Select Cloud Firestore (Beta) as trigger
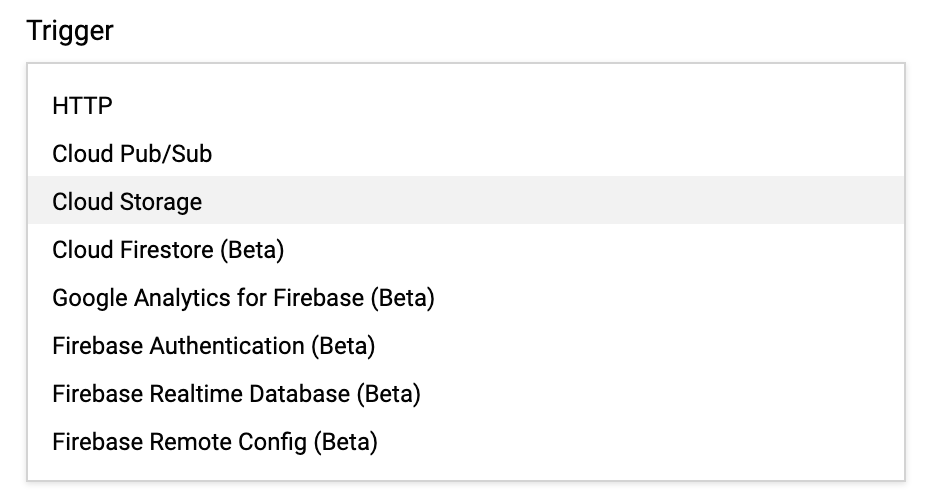 click(x=168, y=250)
